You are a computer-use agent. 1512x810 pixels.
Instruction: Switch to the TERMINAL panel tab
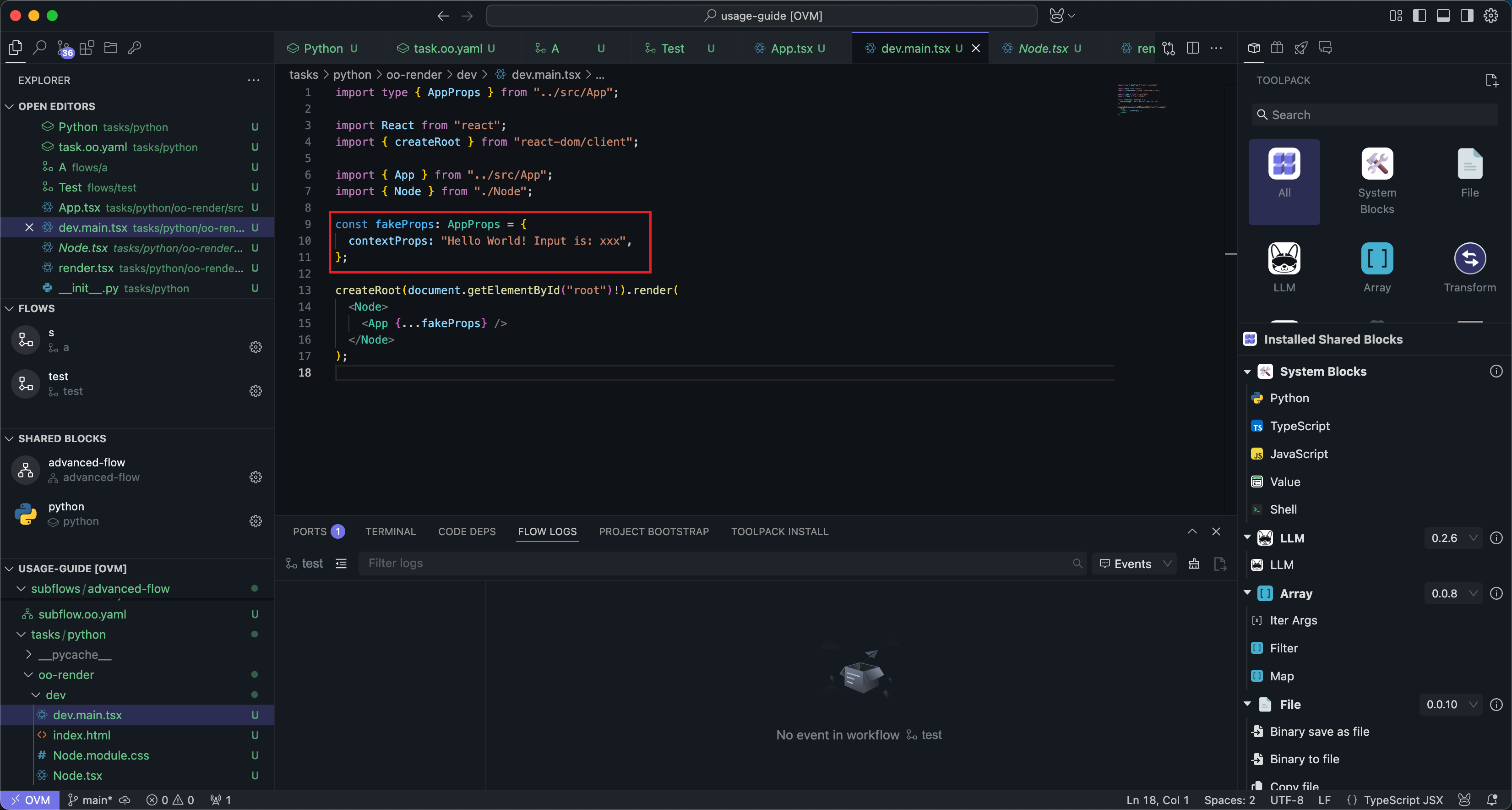[x=390, y=531]
